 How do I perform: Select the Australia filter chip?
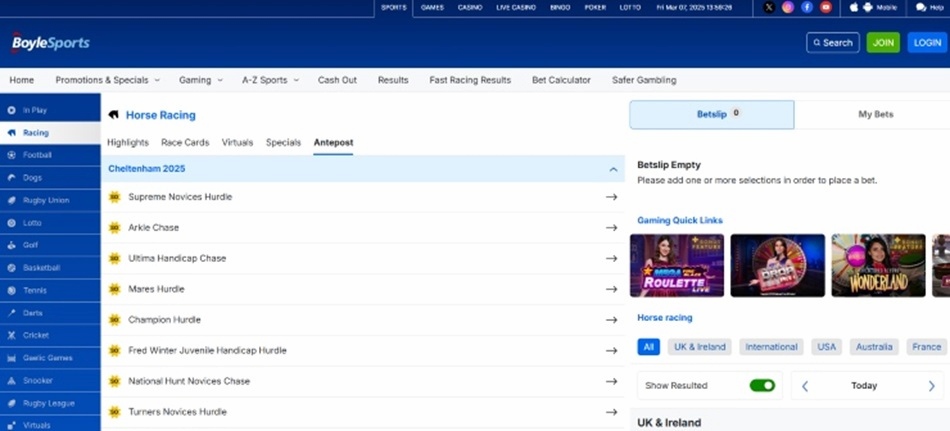click(x=873, y=347)
